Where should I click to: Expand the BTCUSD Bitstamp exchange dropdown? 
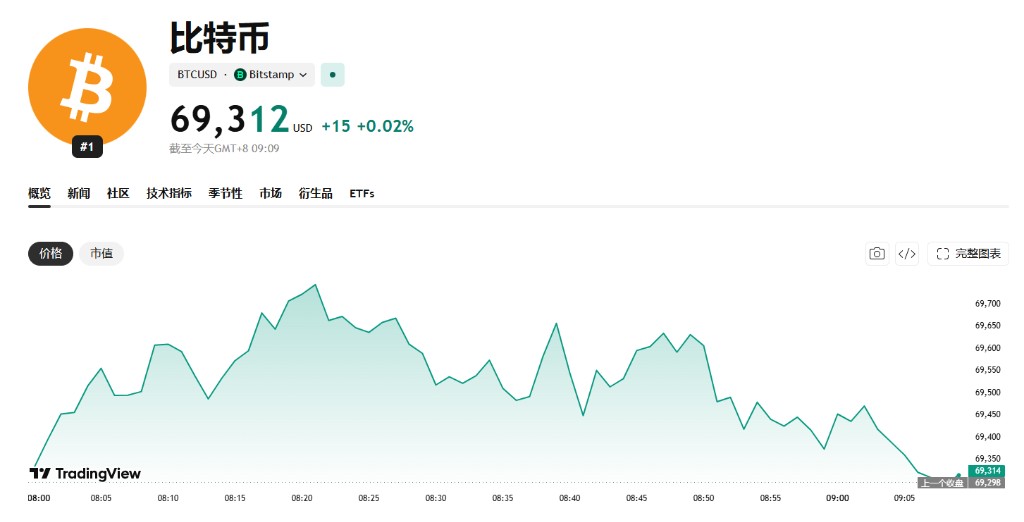(242, 74)
